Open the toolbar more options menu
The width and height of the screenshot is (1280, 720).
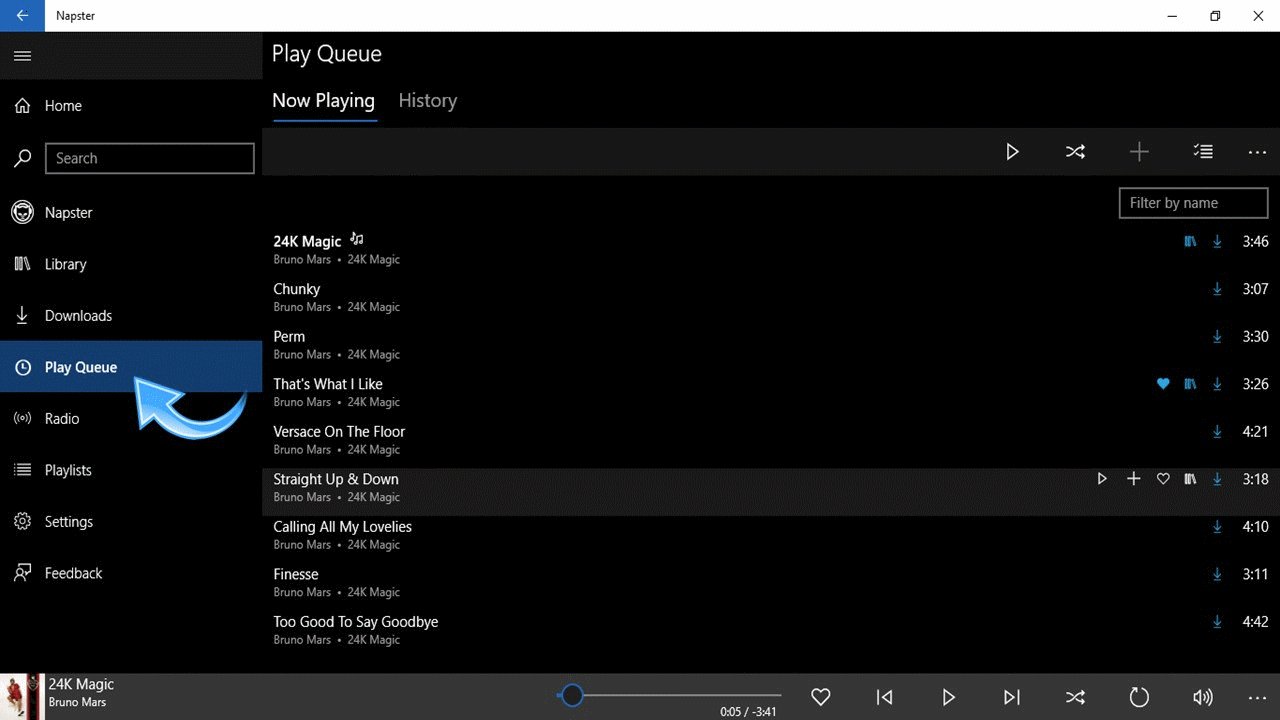click(x=1258, y=152)
